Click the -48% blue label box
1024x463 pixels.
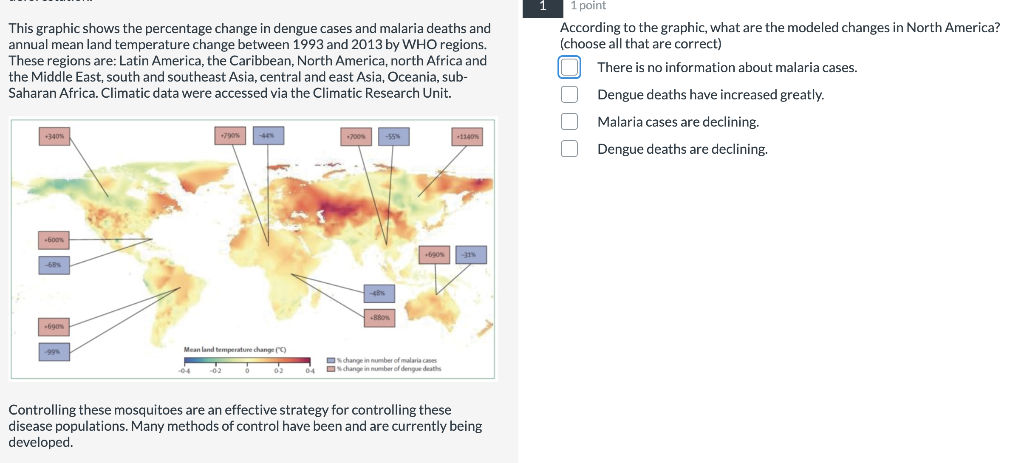(380, 293)
